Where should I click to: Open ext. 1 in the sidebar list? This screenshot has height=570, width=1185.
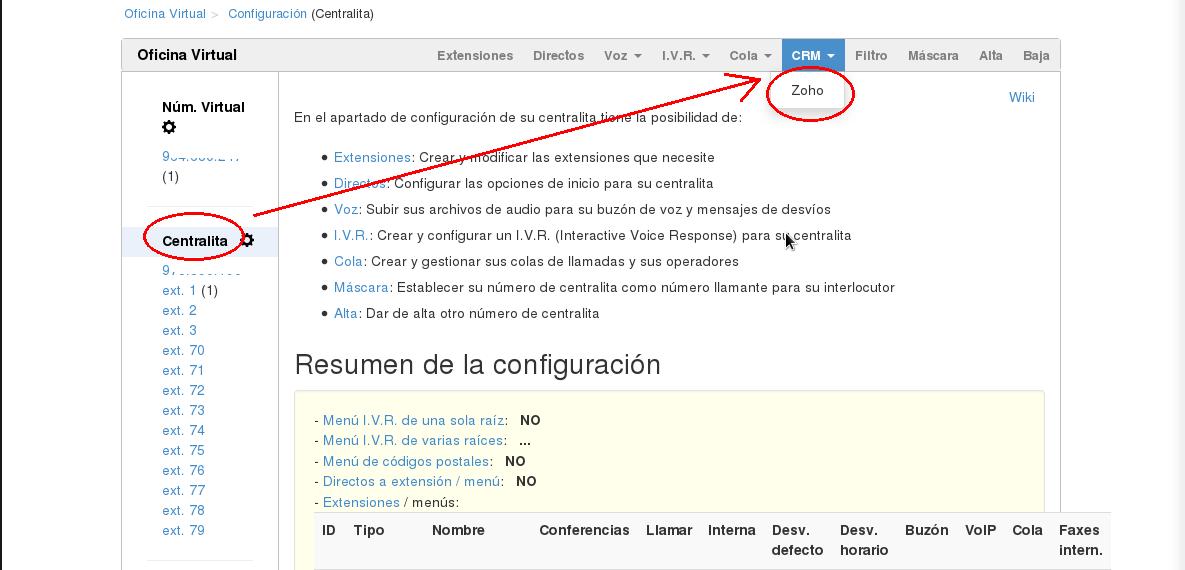coord(179,290)
